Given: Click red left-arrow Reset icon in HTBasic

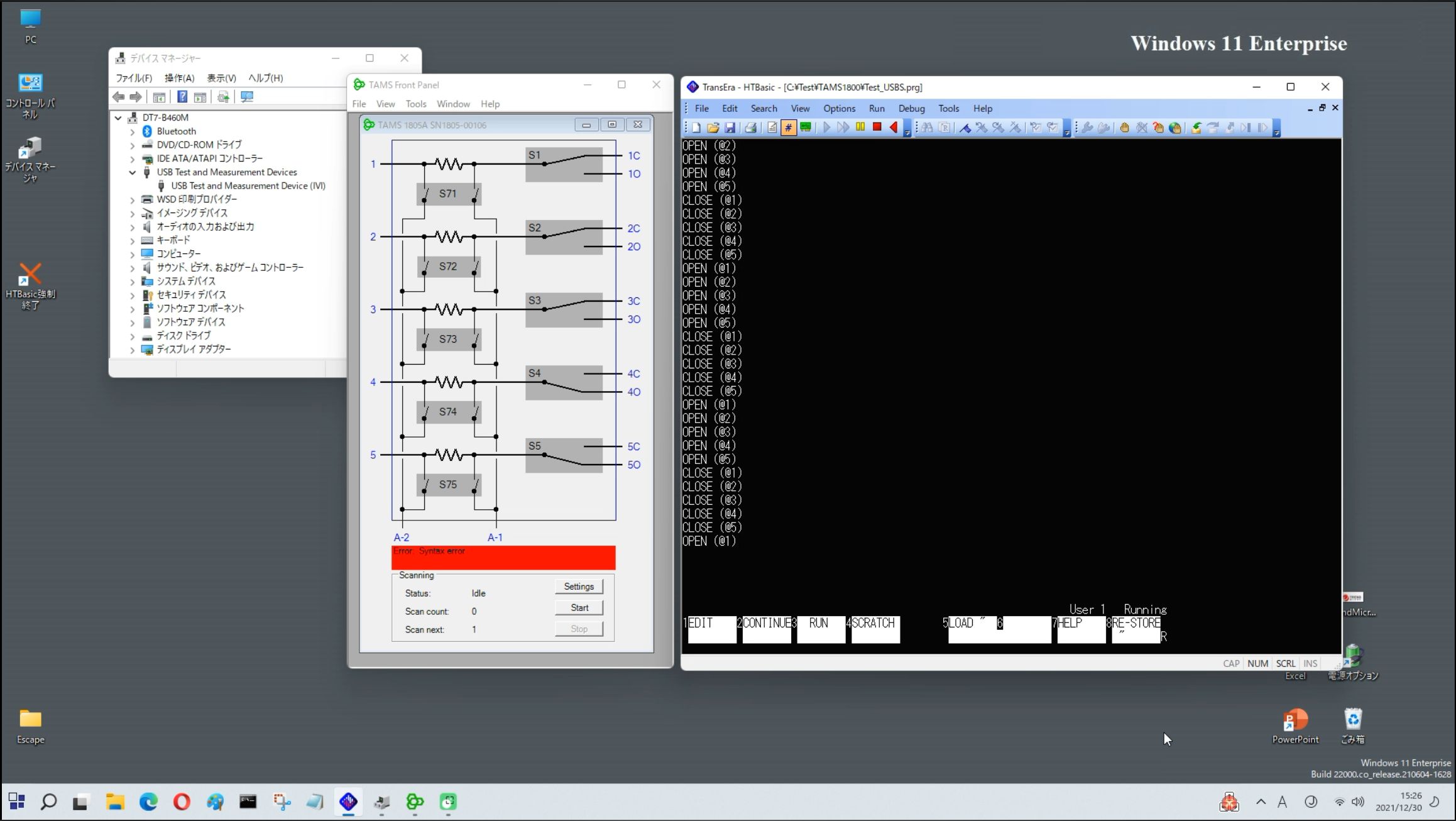Looking at the screenshot, I should pos(894,128).
